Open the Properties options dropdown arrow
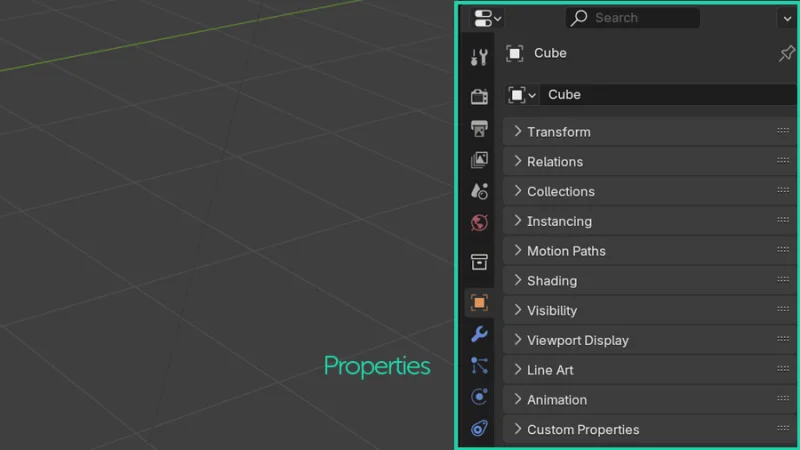 [x=787, y=19]
